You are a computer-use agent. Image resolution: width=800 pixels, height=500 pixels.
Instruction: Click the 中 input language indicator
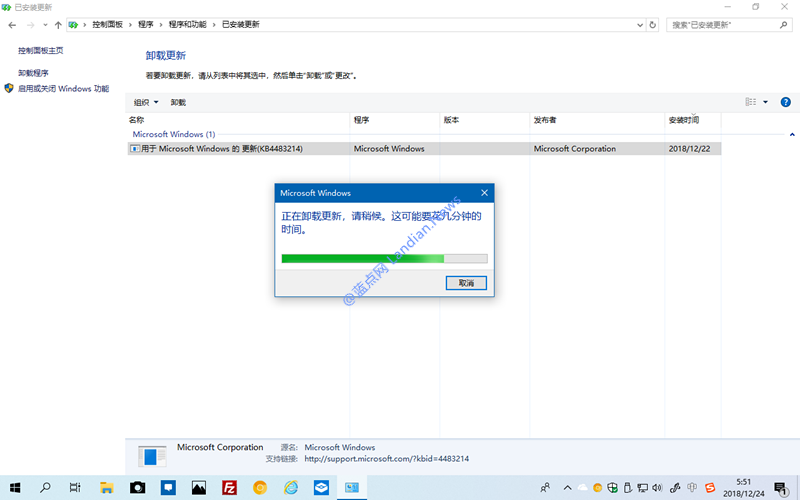coord(692,488)
